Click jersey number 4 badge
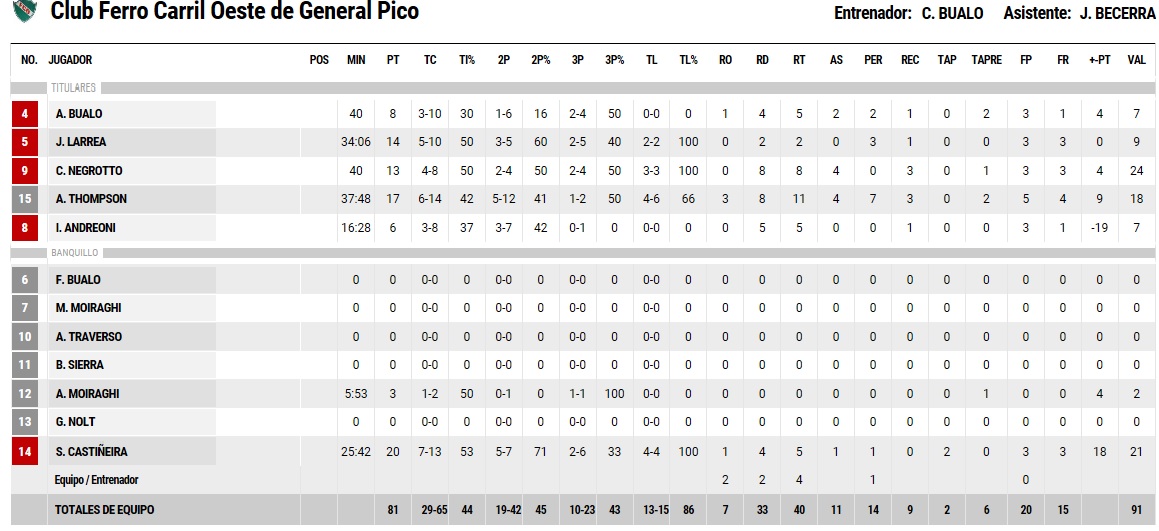Image resolution: width=1159 pixels, height=531 pixels. pos(25,114)
